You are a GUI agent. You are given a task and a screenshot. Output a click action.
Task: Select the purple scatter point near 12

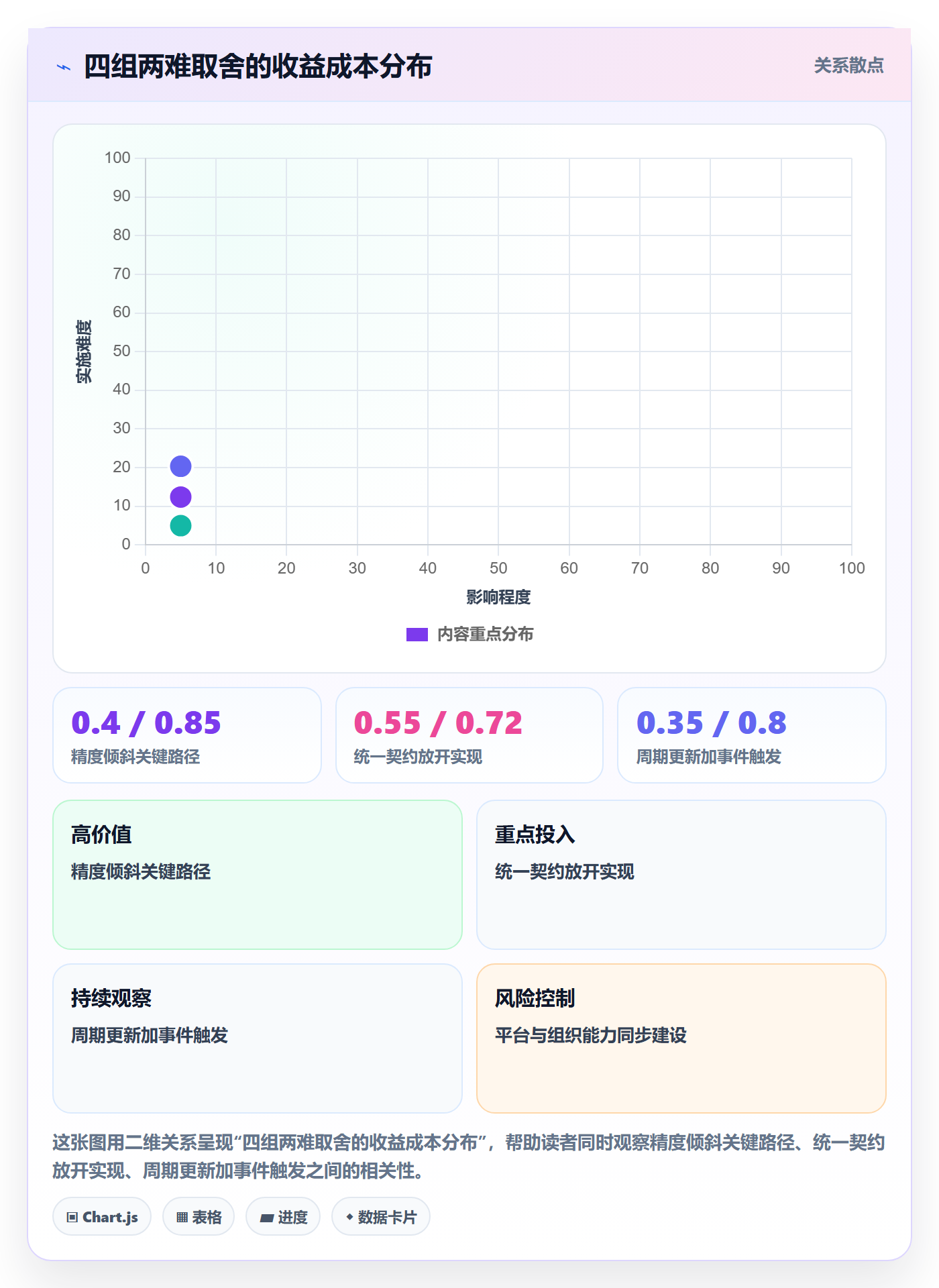(180, 497)
